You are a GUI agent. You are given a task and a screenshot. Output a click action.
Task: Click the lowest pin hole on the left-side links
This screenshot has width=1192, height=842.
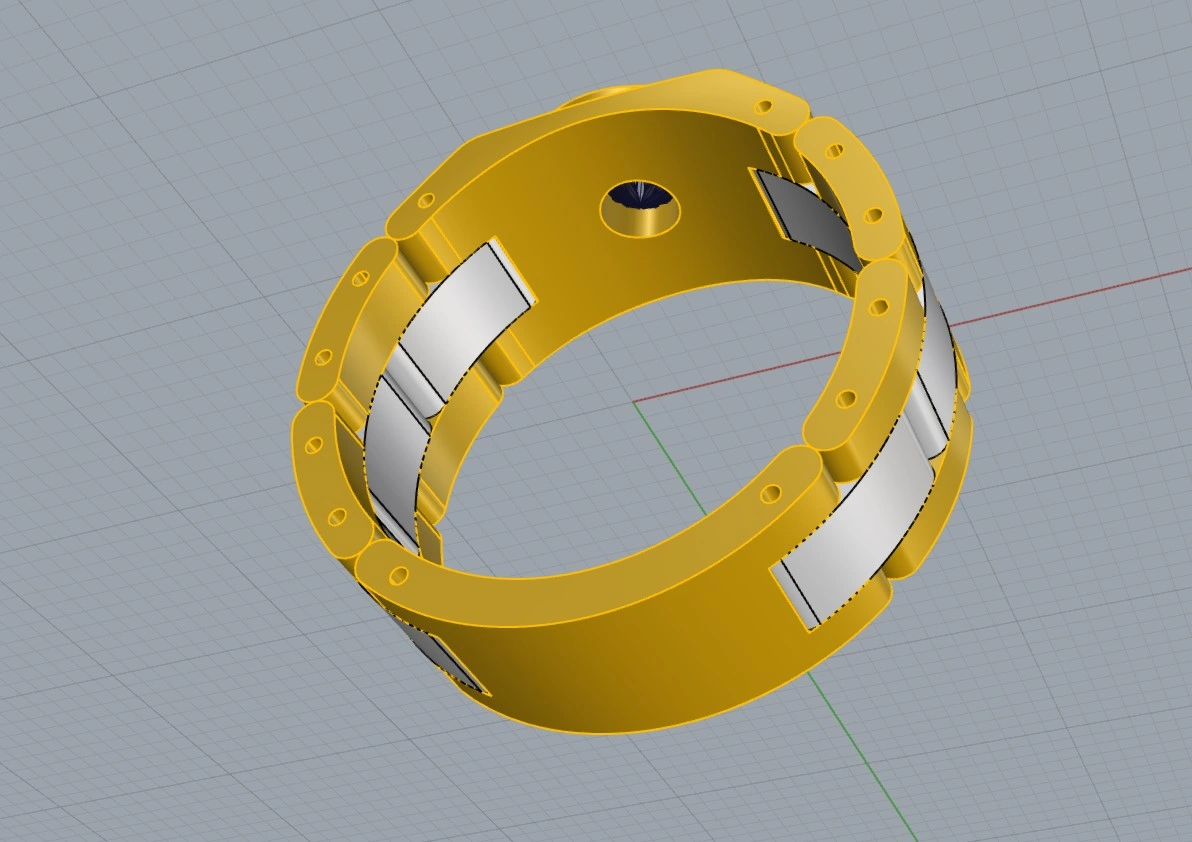[x=338, y=517]
